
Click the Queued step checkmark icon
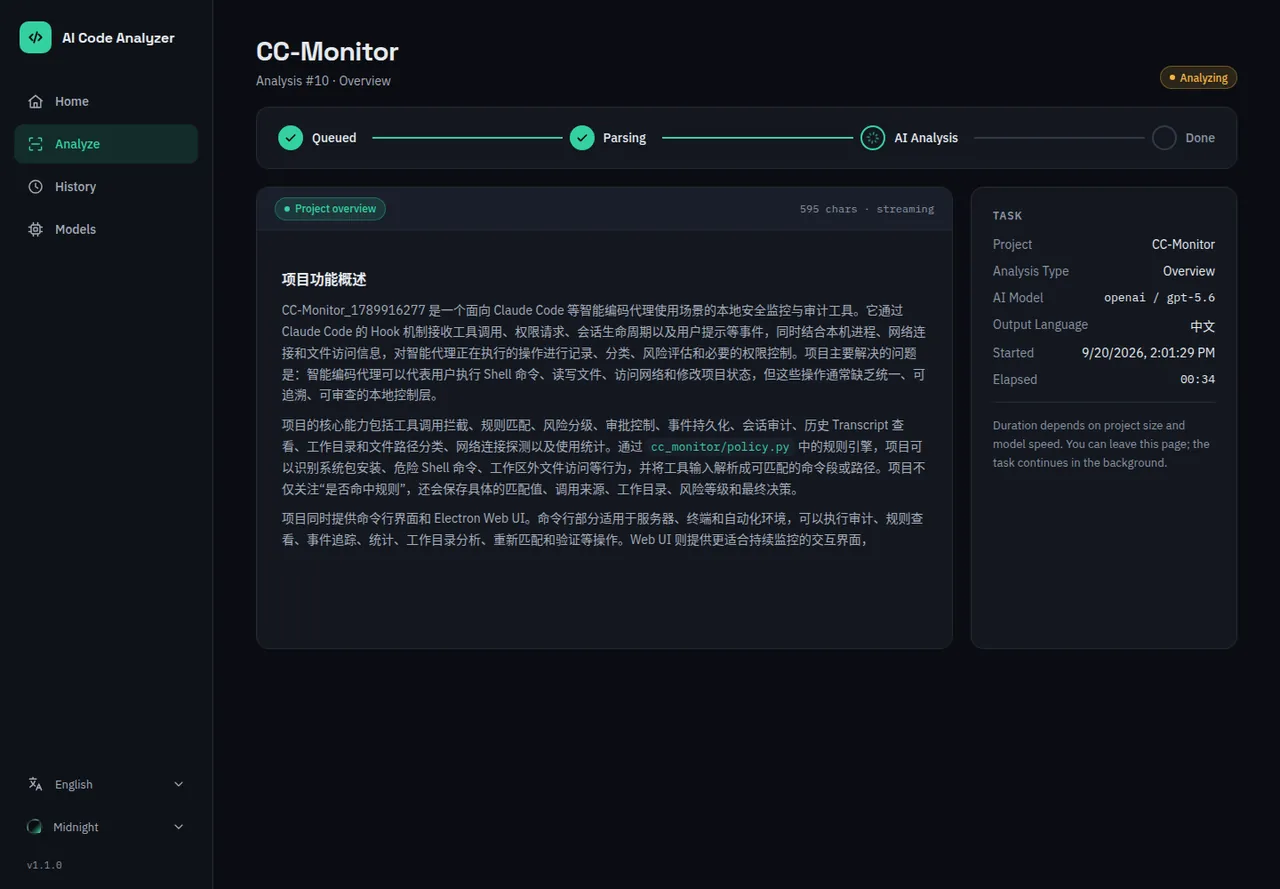tap(290, 138)
